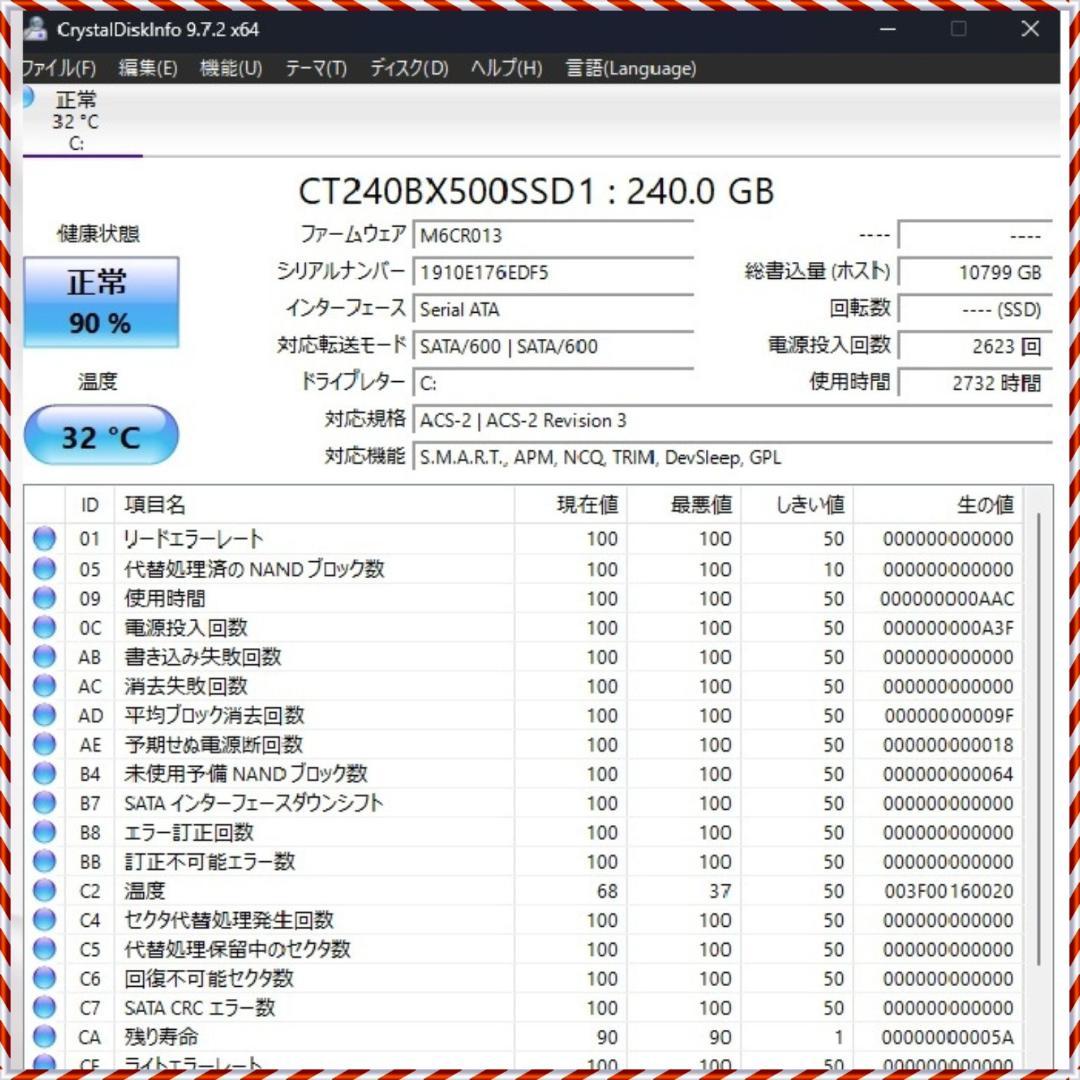Viewport: 1080px width, 1080px height.
Task: Click status orb for 残り寿命 row
Action: [44, 1037]
